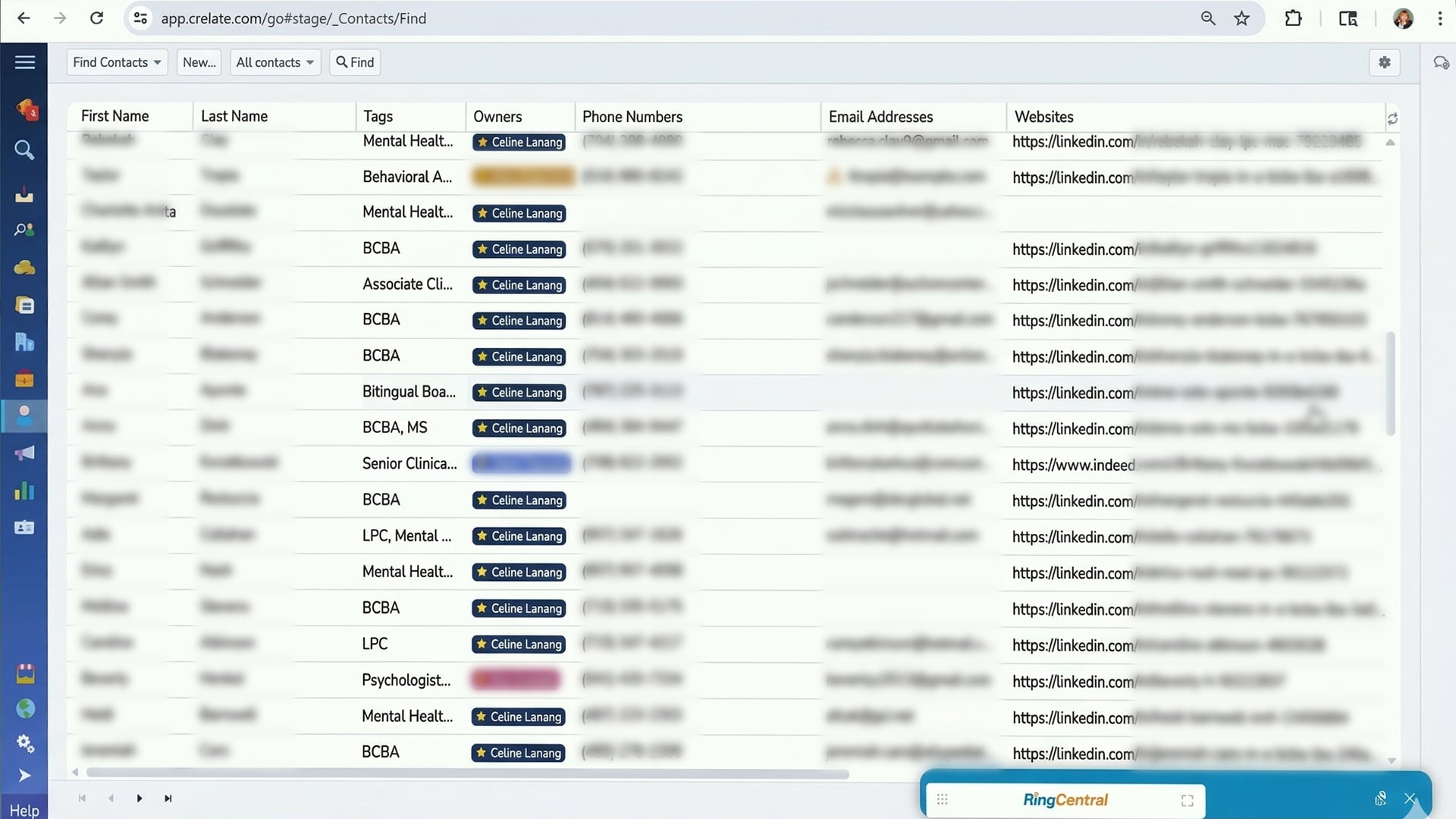Open the notes document icon in sidebar
Image resolution: width=1456 pixels, height=819 pixels.
point(24,305)
